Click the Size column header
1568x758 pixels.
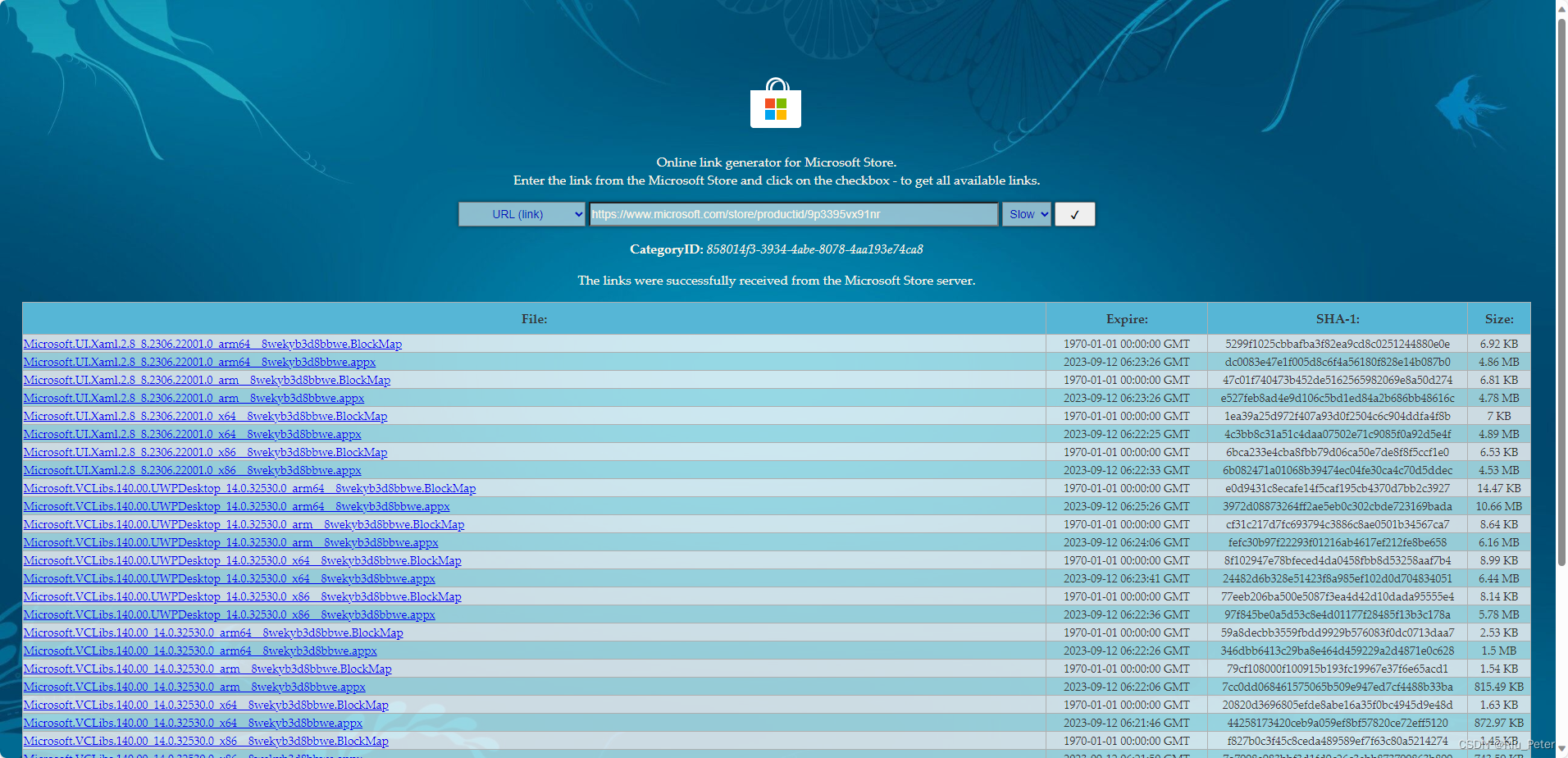click(1499, 319)
